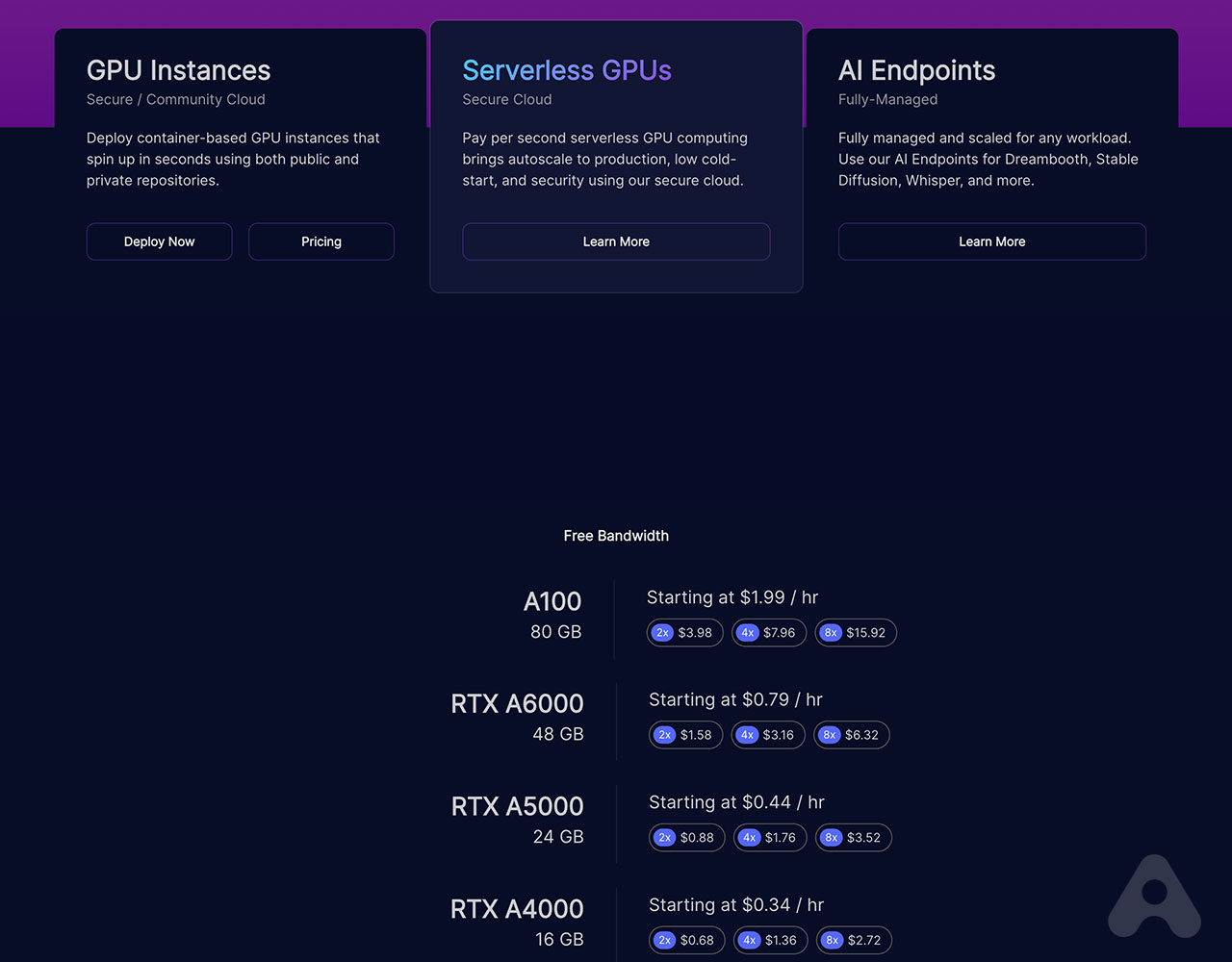Select the 2x RTX A5000 badge at $0.88
The width and height of the screenshot is (1232, 962).
point(686,837)
